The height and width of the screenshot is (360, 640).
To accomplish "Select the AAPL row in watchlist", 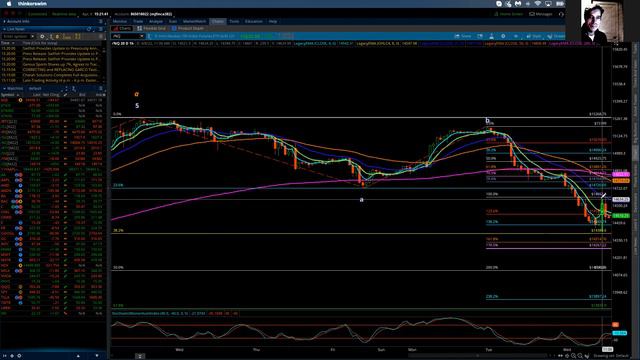I will [52, 180].
